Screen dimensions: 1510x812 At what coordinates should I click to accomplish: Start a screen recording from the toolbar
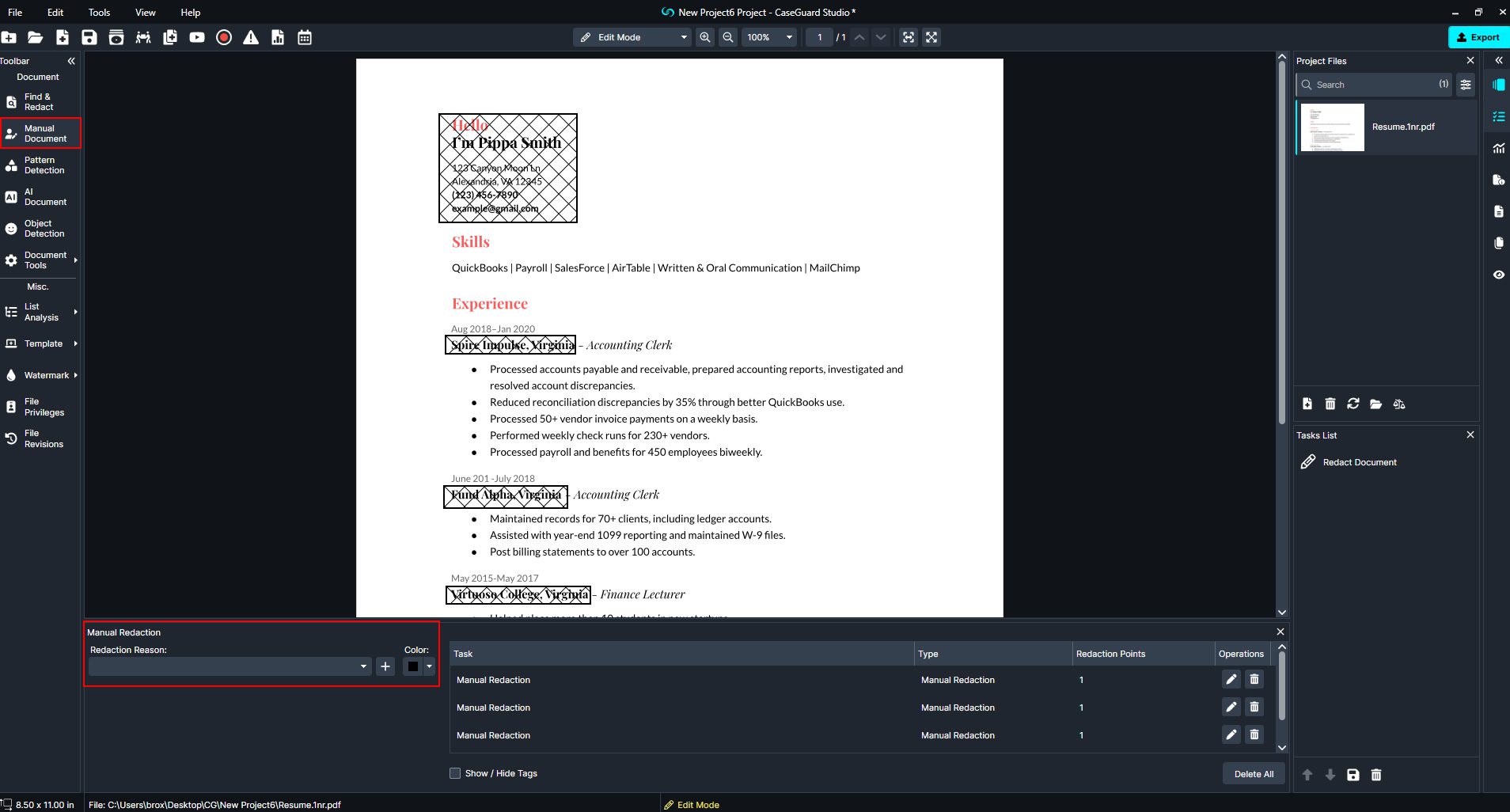tap(222, 37)
